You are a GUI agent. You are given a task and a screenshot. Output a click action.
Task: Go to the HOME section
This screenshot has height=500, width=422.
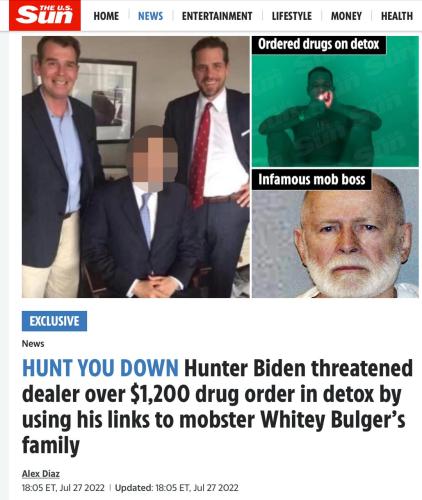(106, 16)
